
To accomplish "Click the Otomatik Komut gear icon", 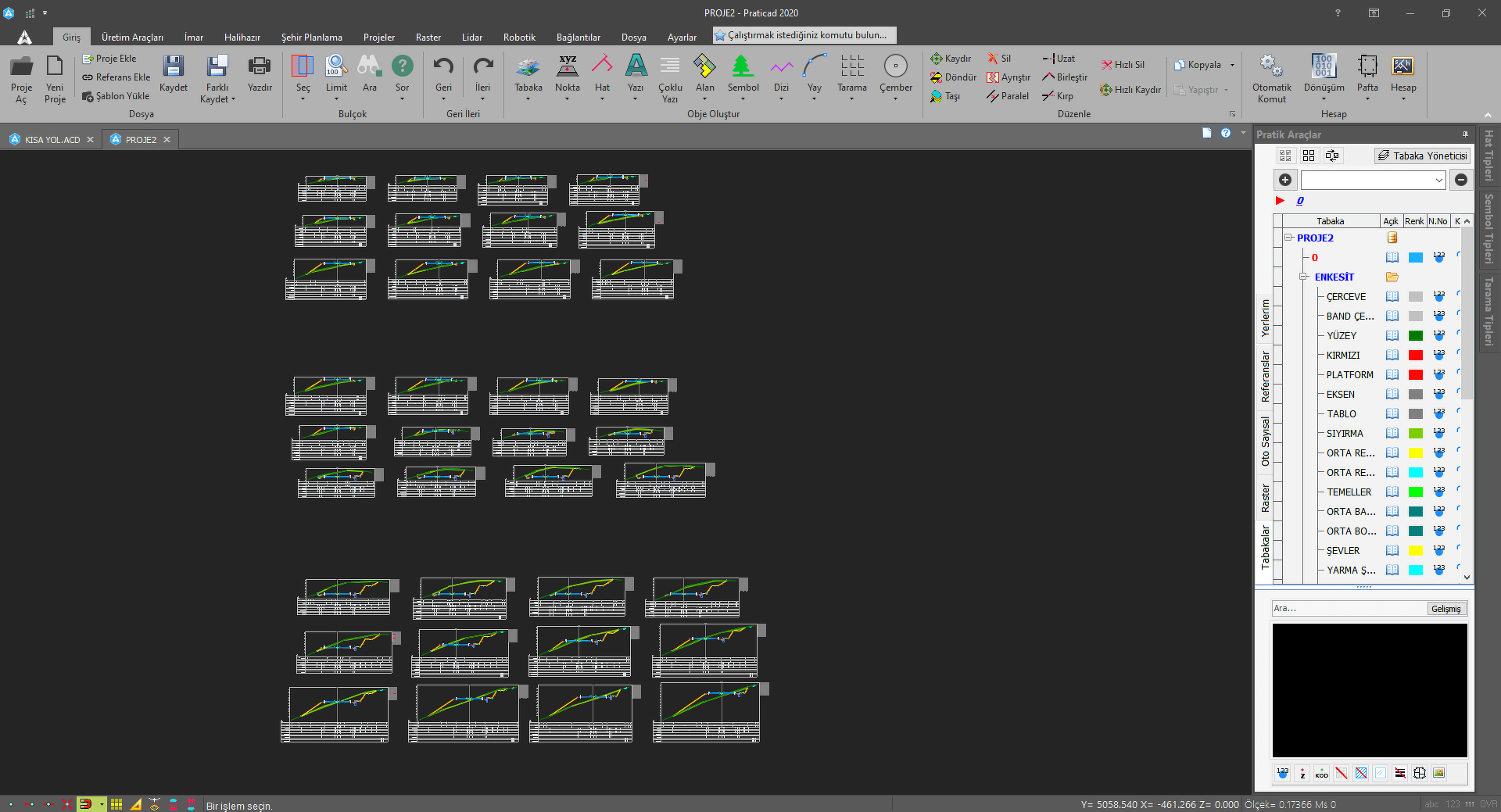I will pyautogui.click(x=1271, y=68).
